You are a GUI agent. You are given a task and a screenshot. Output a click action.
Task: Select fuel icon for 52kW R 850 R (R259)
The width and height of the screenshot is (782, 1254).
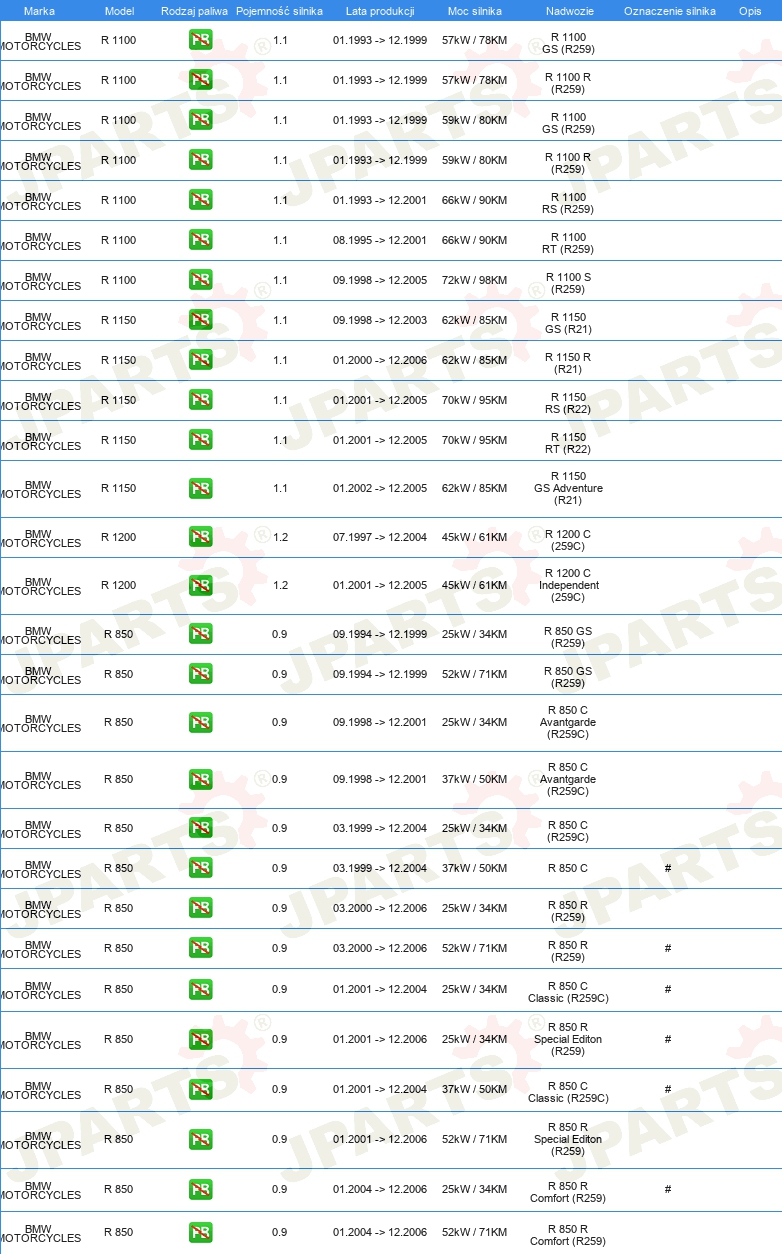(x=201, y=948)
